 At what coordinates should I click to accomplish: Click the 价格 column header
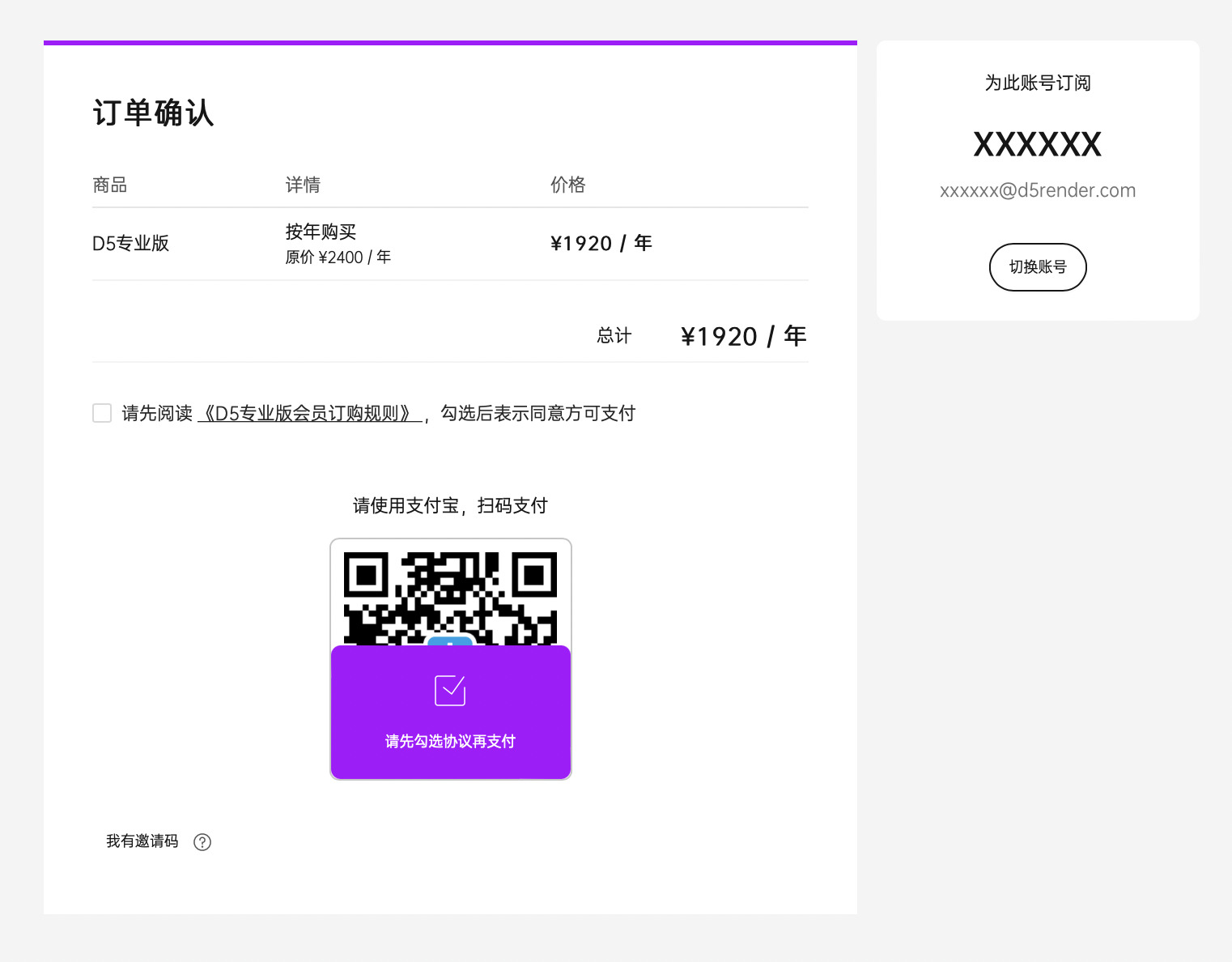[x=567, y=185]
